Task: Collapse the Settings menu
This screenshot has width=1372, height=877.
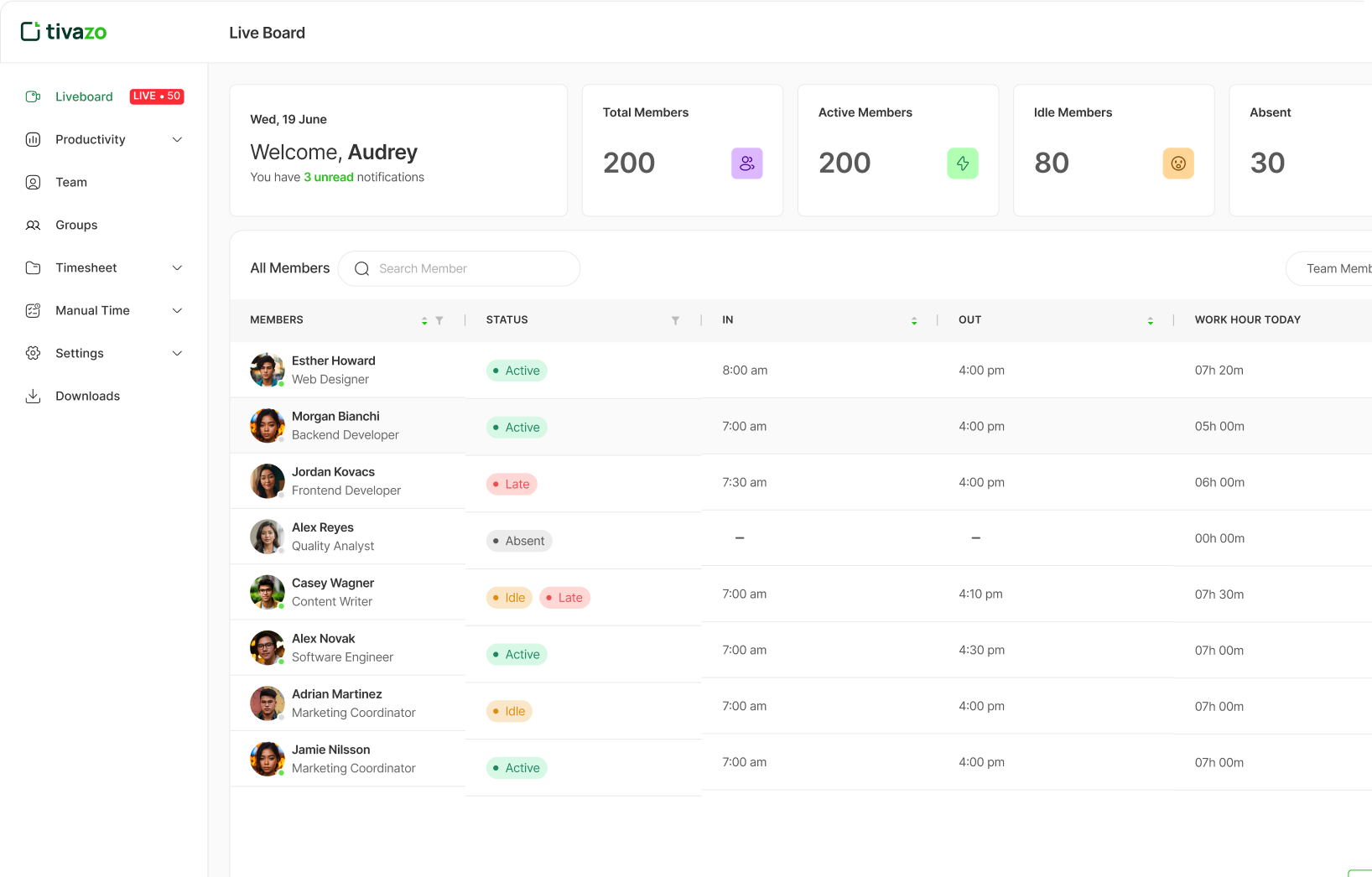Action: tap(177, 353)
